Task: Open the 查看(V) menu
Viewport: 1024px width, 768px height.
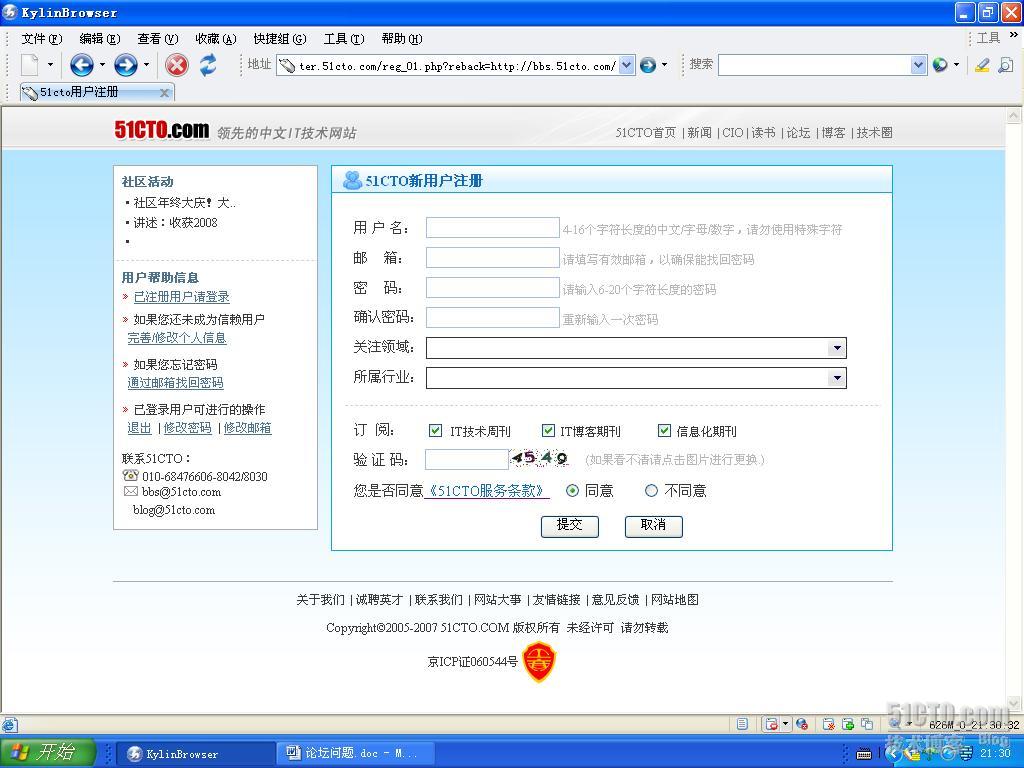Action: point(158,39)
